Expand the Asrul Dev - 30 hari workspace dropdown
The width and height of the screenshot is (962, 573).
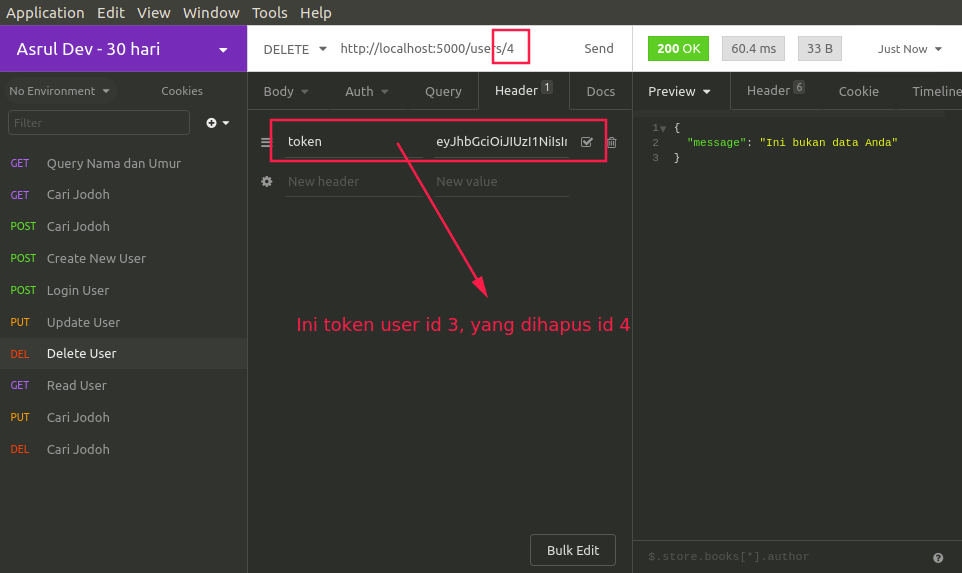tap(123, 48)
